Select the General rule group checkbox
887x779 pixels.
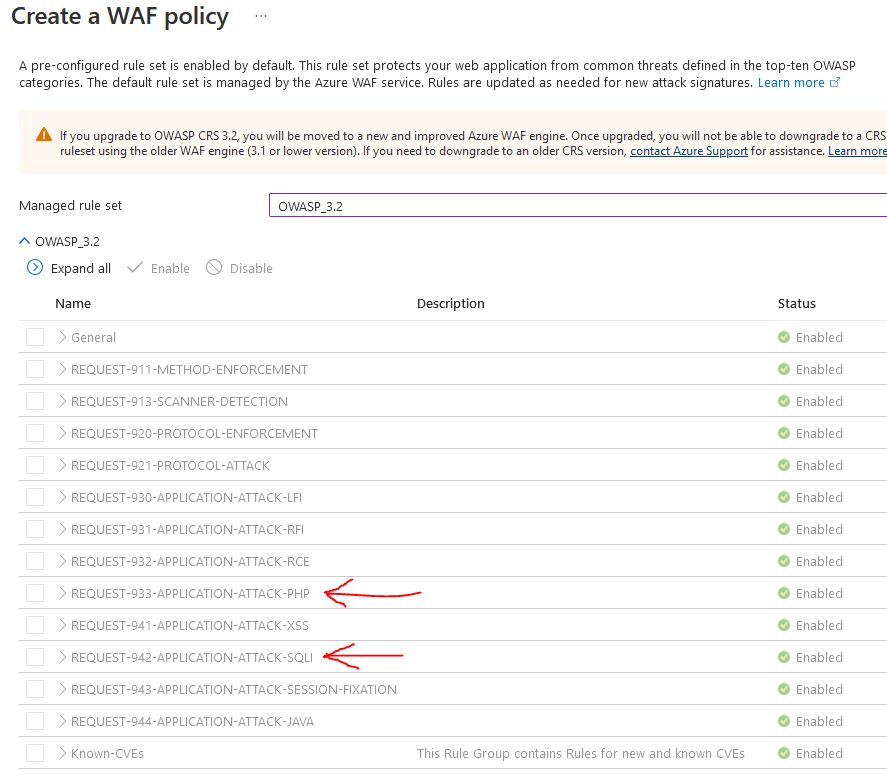(35, 337)
